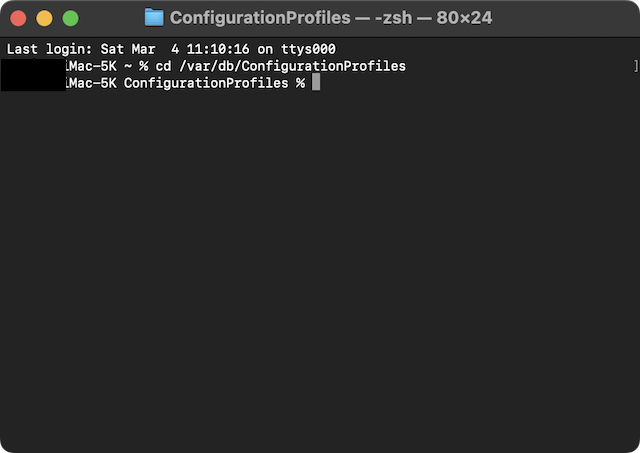Click the % symbol on the second prompt
This screenshot has width=640, height=453.
tap(299, 82)
